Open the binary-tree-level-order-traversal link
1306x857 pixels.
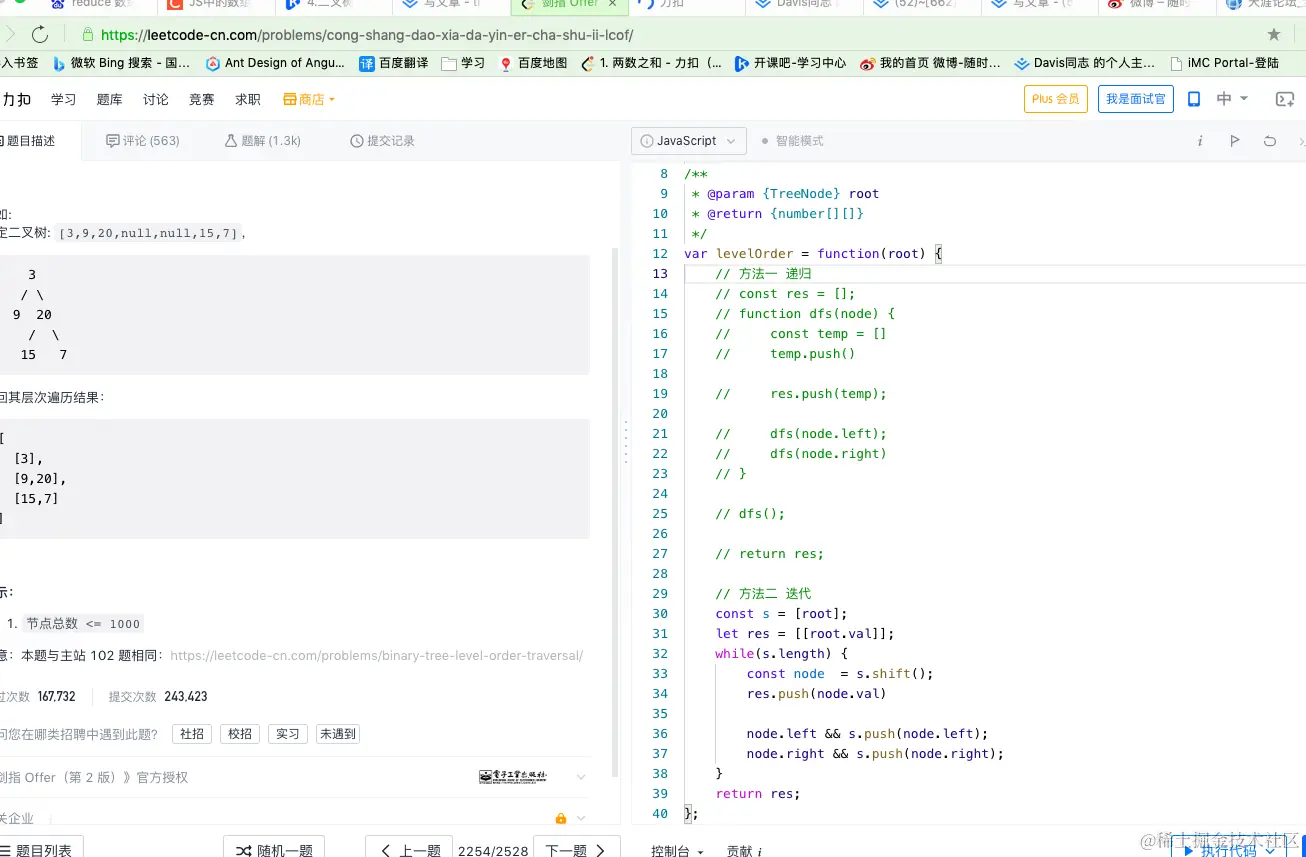click(x=376, y=656)
